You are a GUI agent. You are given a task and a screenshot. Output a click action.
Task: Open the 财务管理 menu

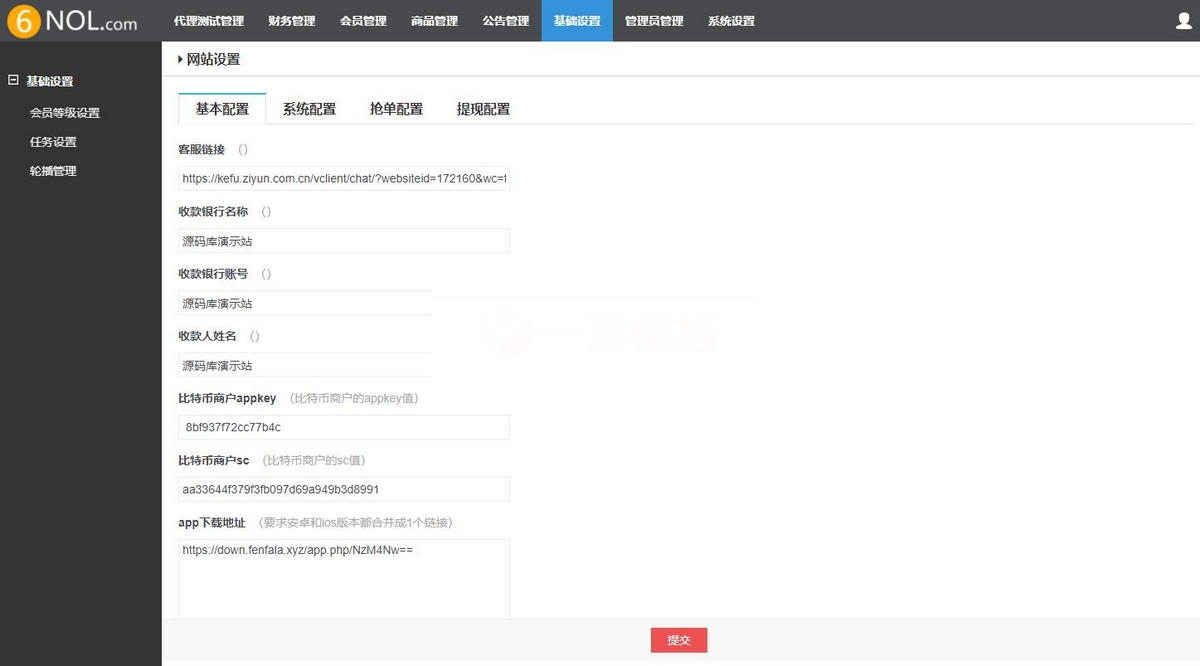point(291,20)
